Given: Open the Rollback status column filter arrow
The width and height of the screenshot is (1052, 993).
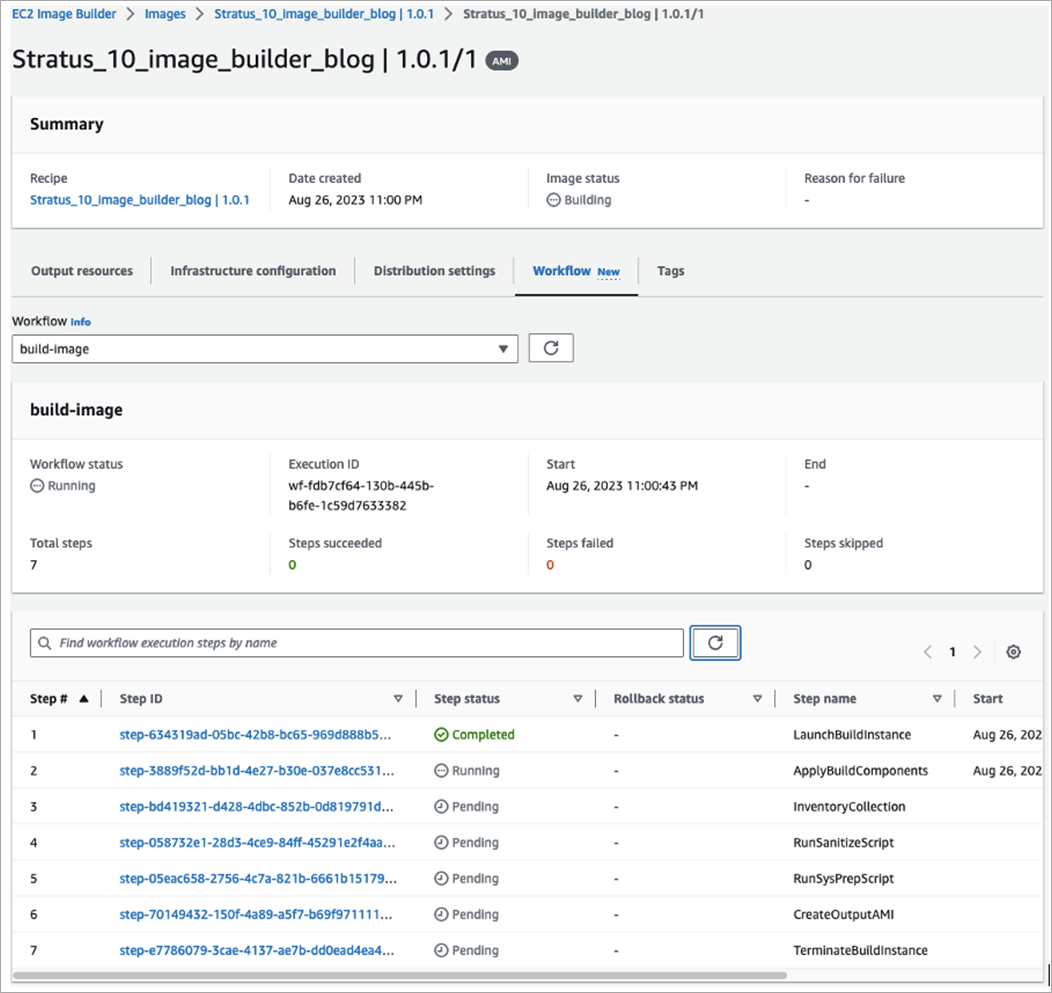Looking at the screenshot, I should (757, 698).
